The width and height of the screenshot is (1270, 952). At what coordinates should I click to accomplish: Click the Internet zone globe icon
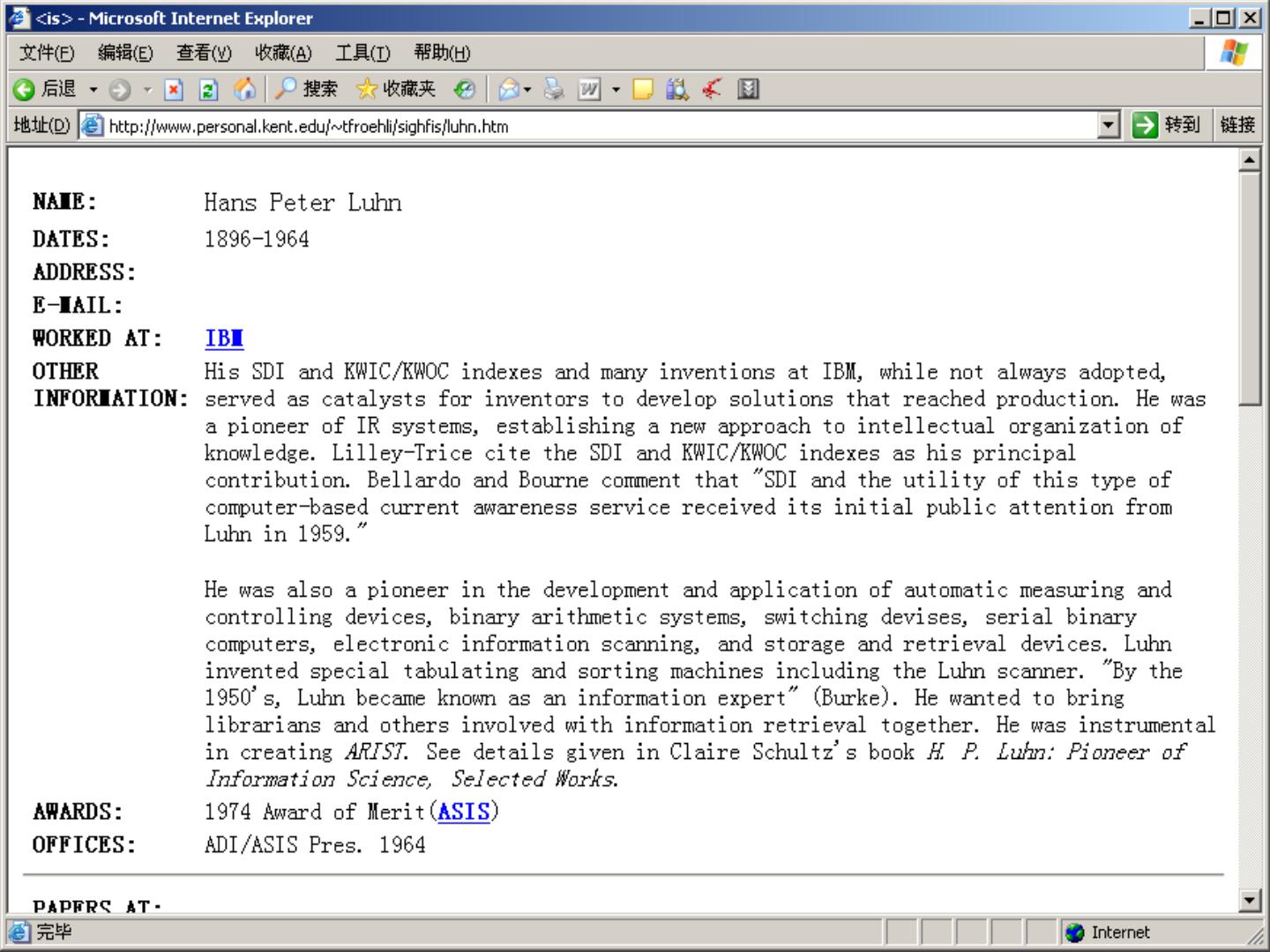(x=1074, y=933)
